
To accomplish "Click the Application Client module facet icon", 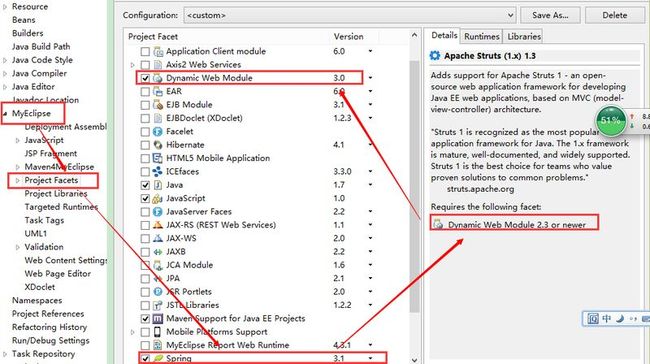I will tap(158, 51).
